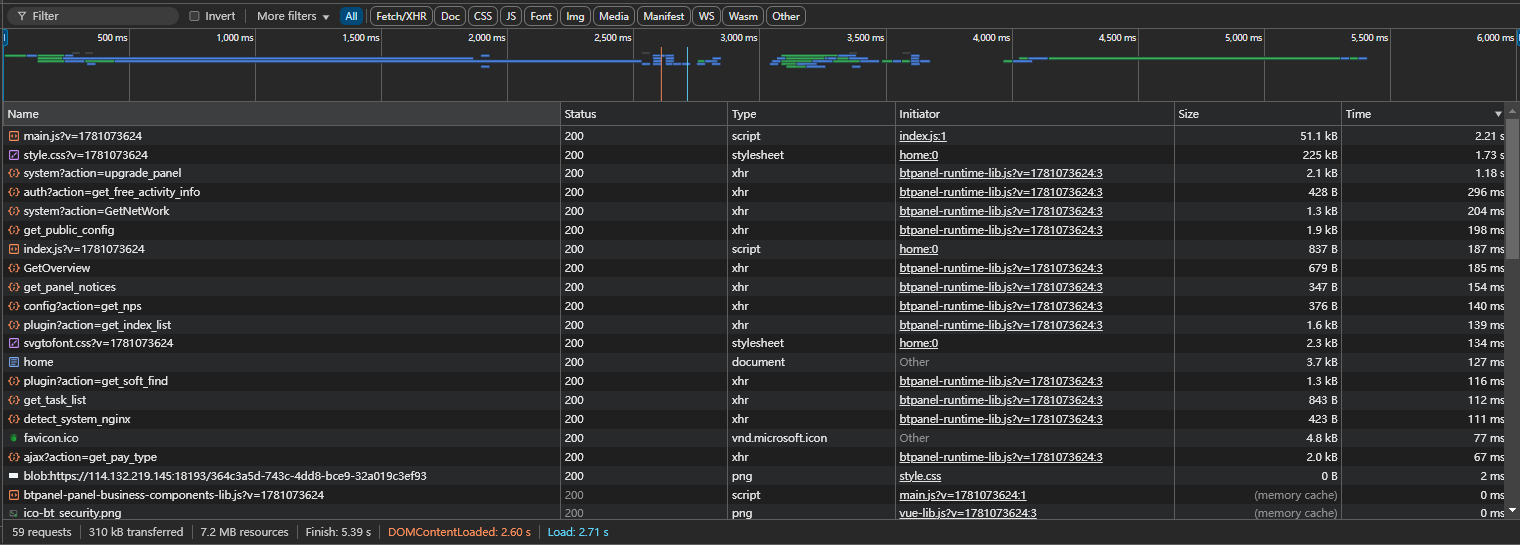The height and width of the screenshot is (545, 1520).
Task: Click 310 kB transferred in status bar
Action: (x=136, y=532)
